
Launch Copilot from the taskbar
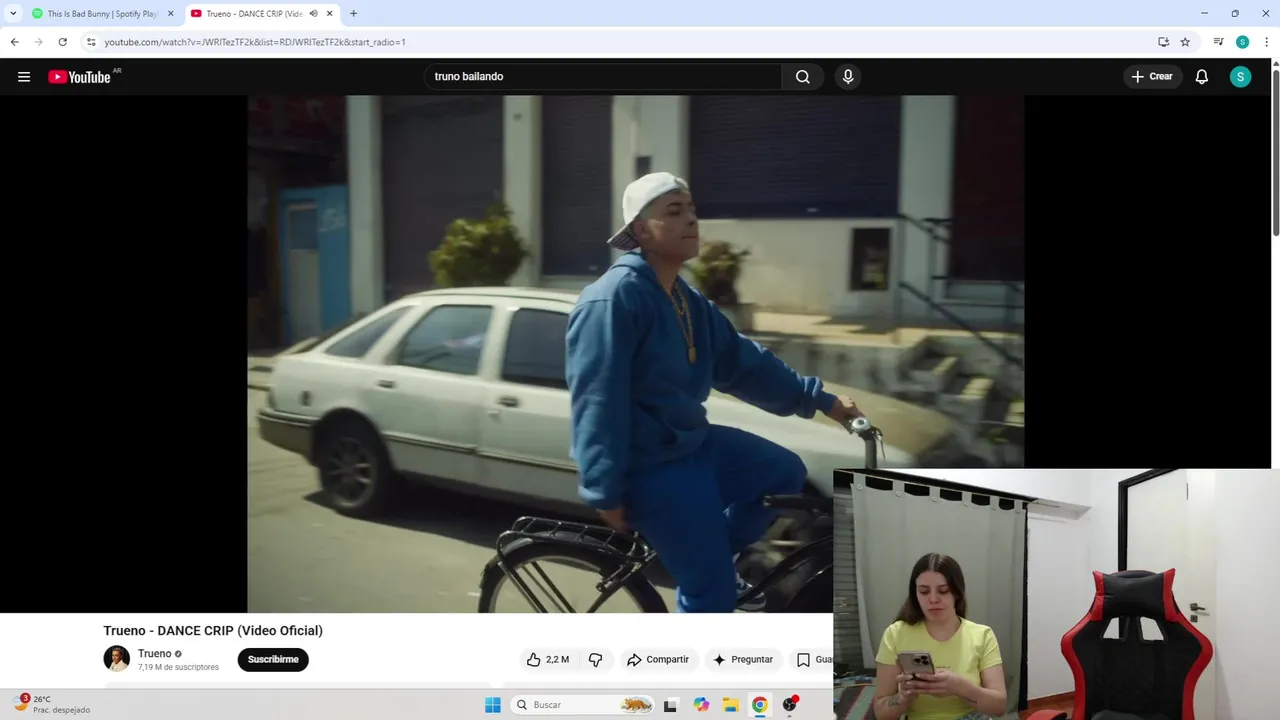coord(701,705)
